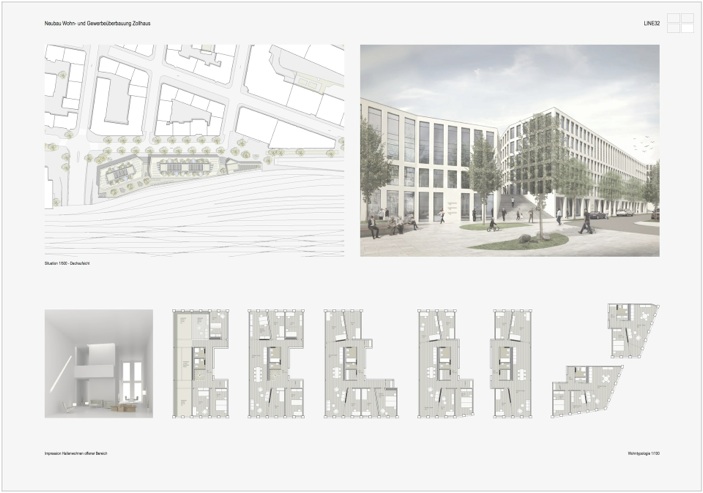The height and width of the screenshot is (493, 703).
Task: Select the LINE32 label in the header
Action: pos(651,22)
